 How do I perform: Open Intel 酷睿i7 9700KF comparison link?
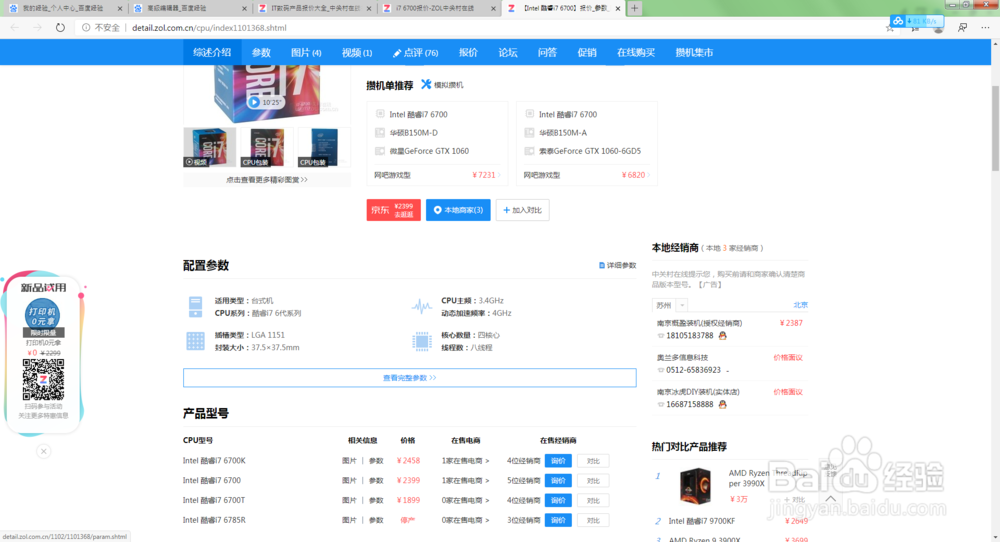[702, 521]
